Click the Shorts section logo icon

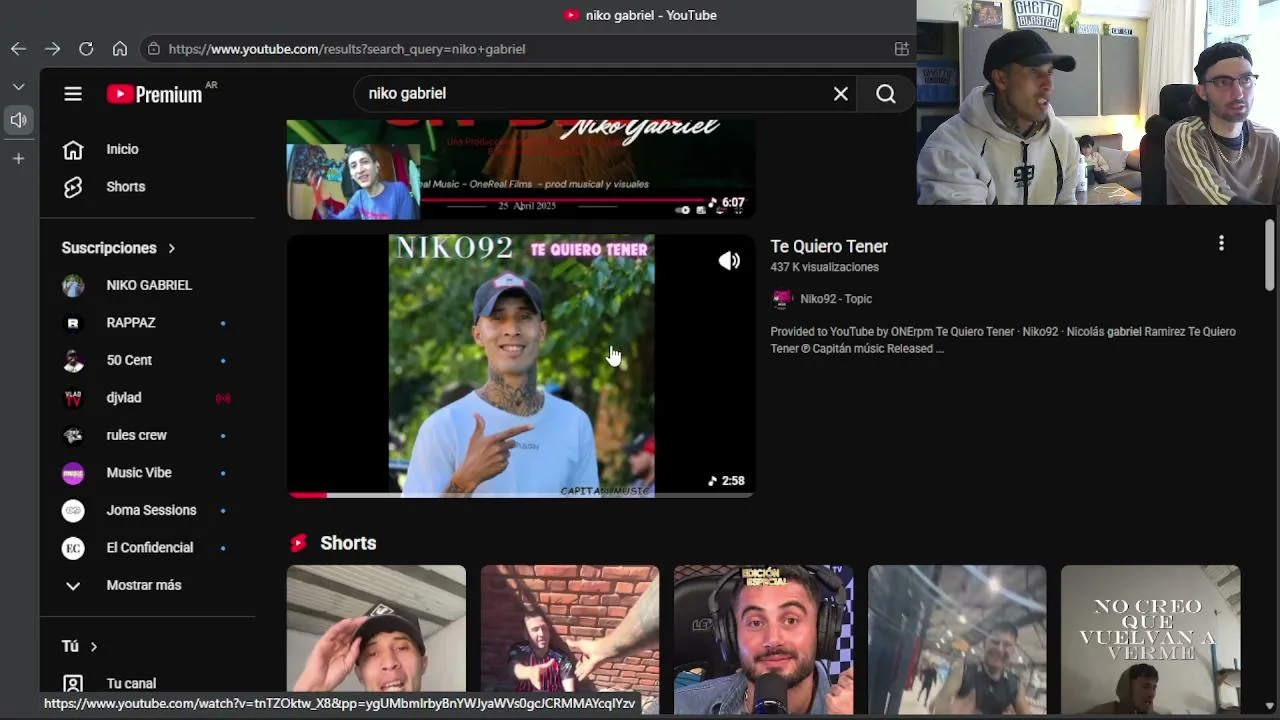point(298,543)
